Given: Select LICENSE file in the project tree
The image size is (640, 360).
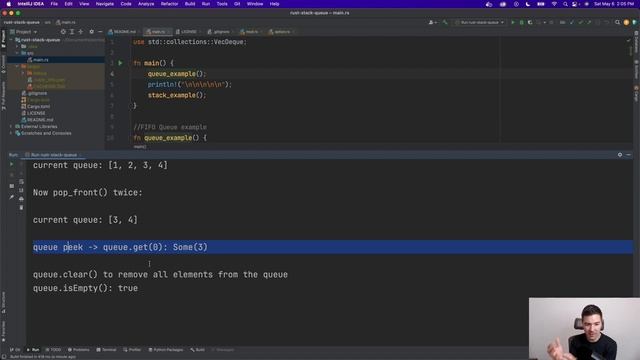Looking at the screenshot, I should [x=36, y=113].
